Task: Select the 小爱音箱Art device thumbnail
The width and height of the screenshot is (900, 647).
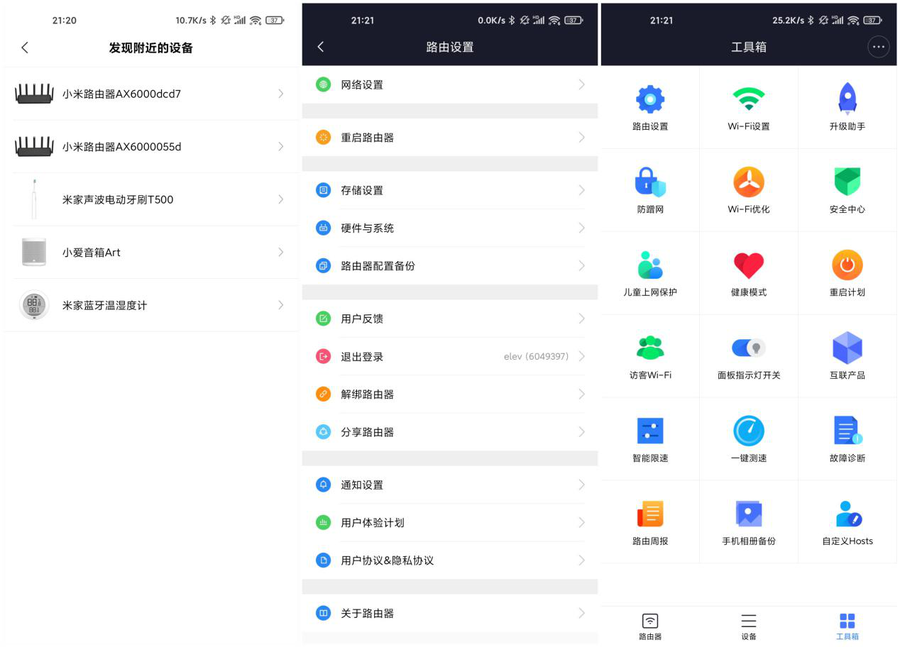Action: pyautogui.click(x=34, y=252)
